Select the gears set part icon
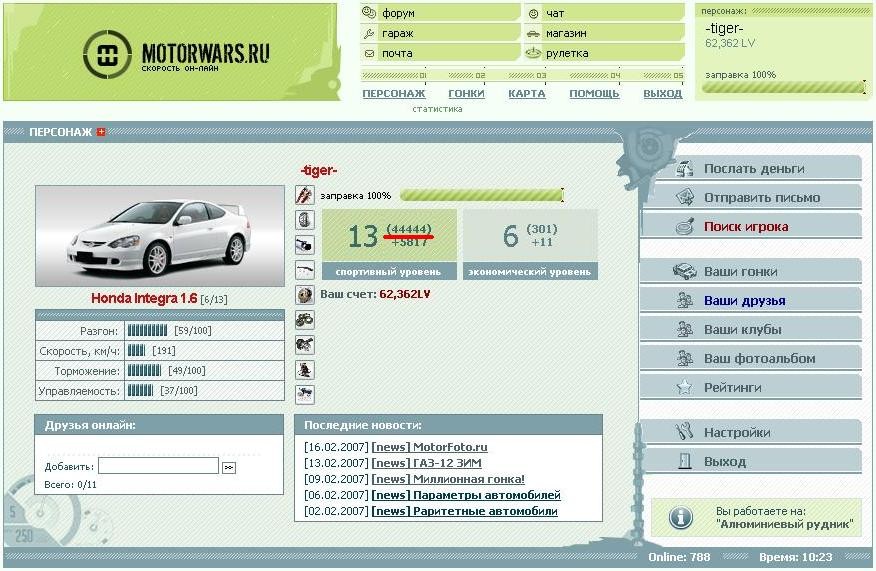This screenshot has height=571, width=876. coord(304,320)
